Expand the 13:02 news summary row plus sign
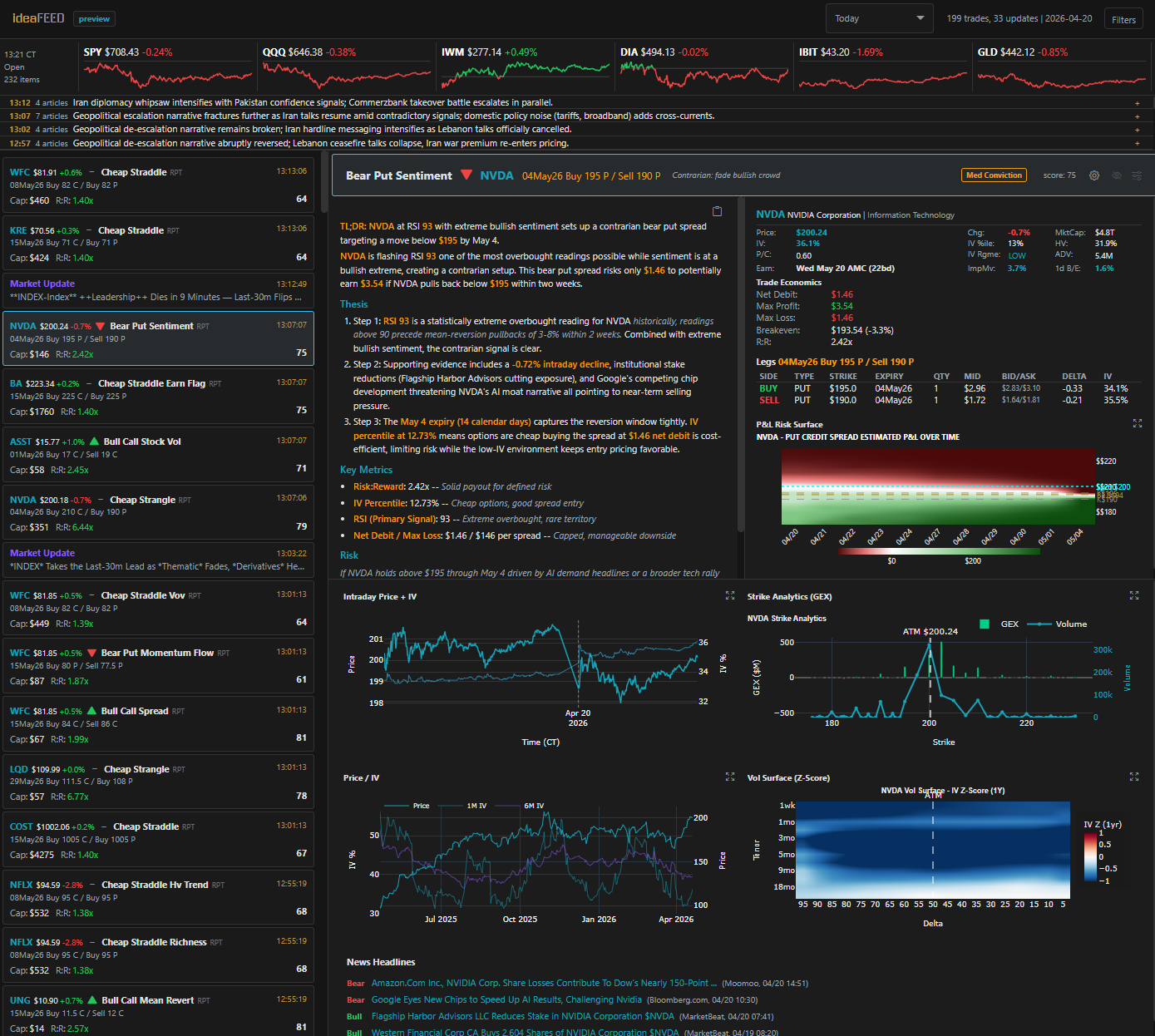This screenshot has width=1155, height=1036. click(x=1138, y=130)
